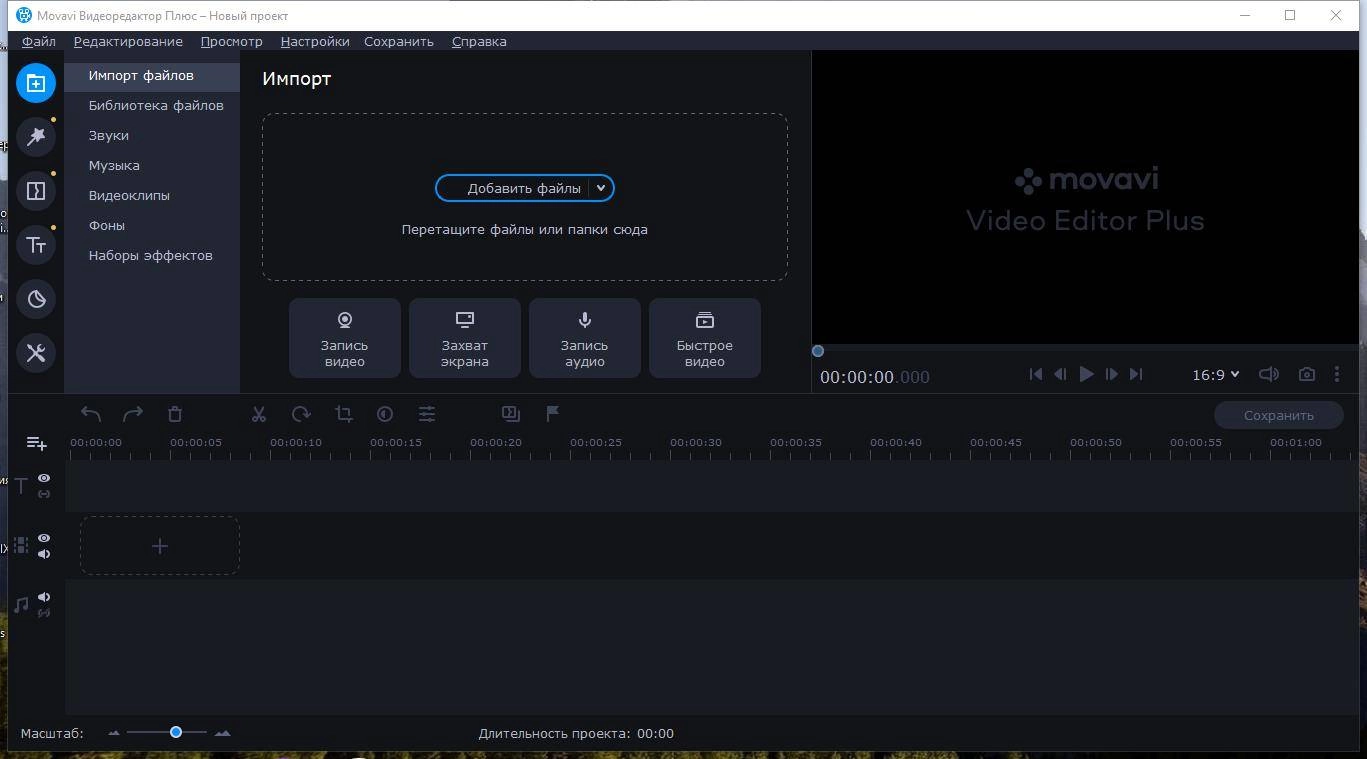
Task: Select Импорт файлов in the sidebar list
Action: click(152, 75)
